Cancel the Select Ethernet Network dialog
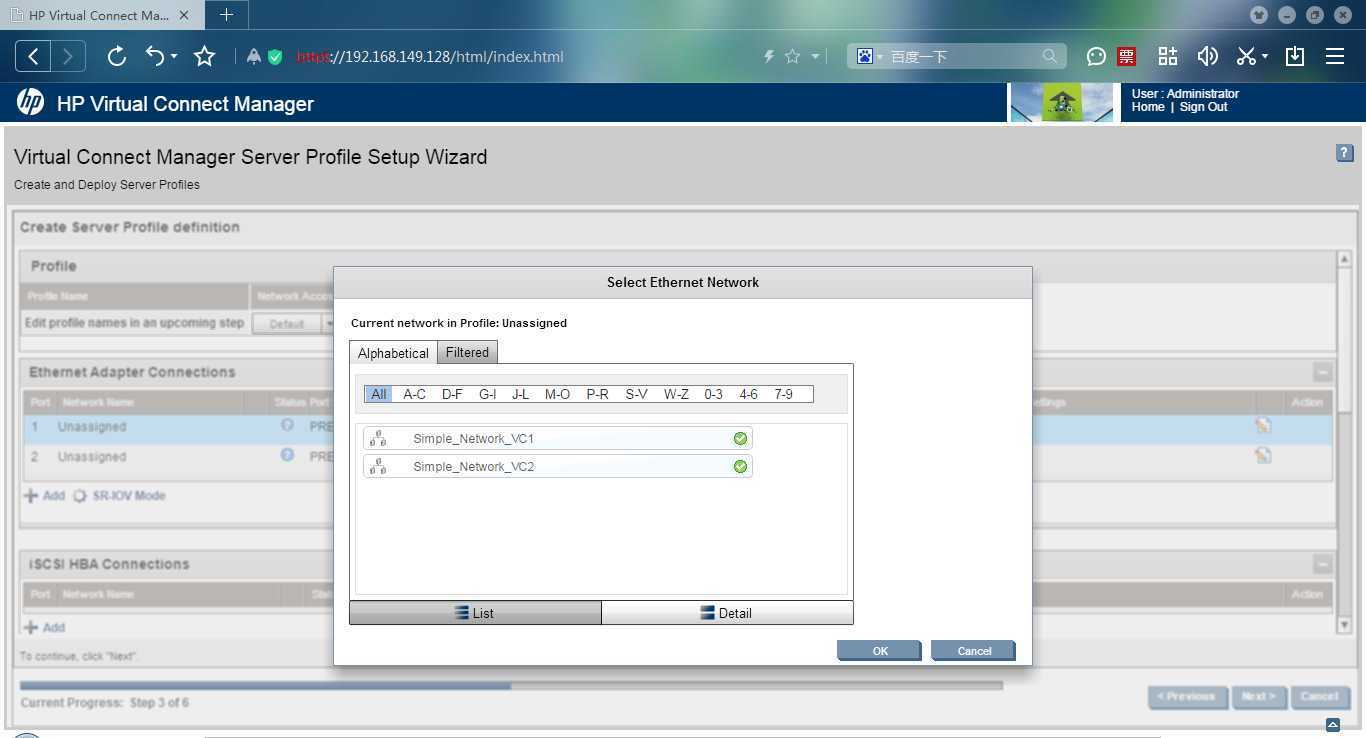 [973, 651]
